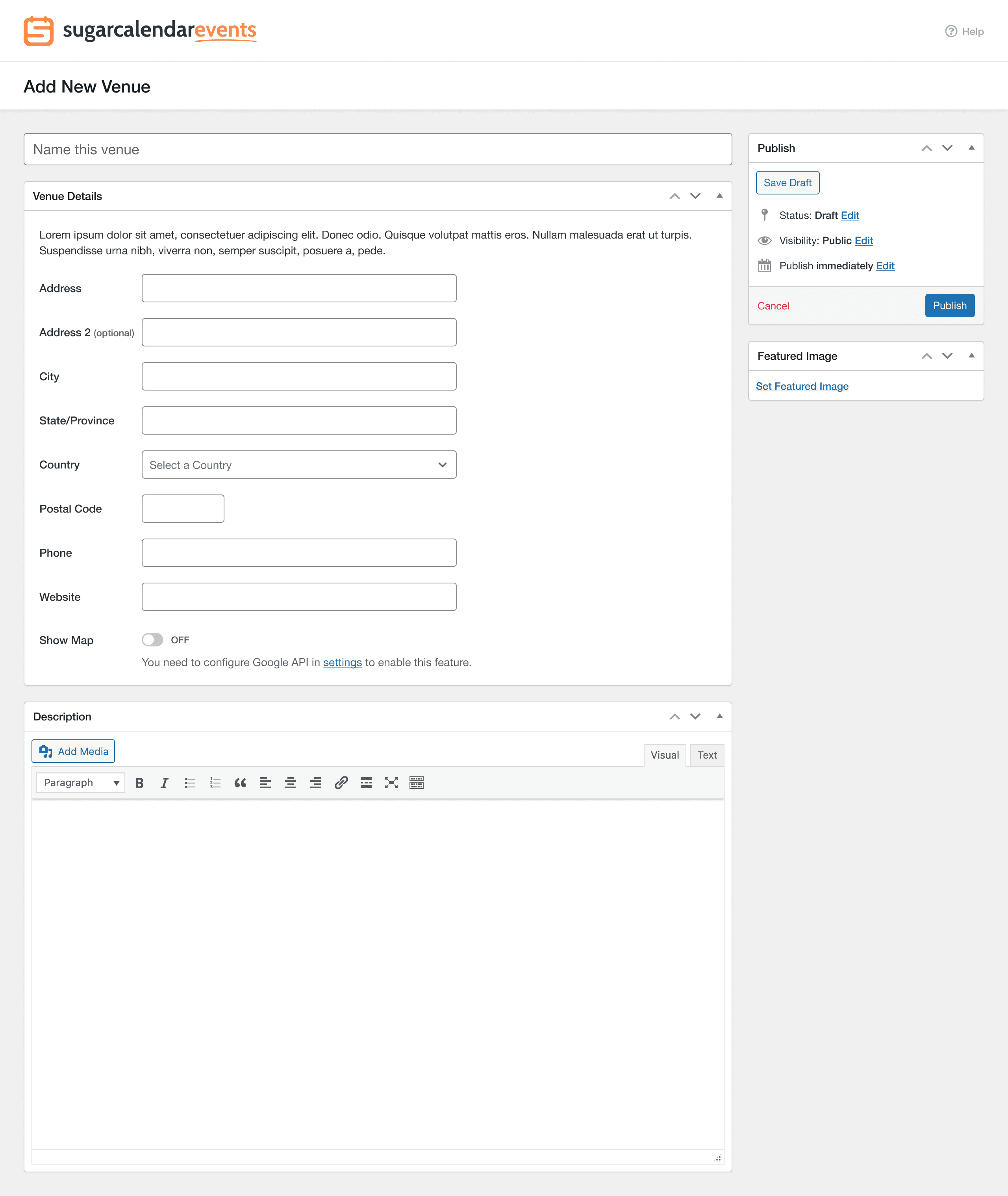Screen dimensions: 1008x1196
Task: Click the insert link icon
Action: (341, 783)
